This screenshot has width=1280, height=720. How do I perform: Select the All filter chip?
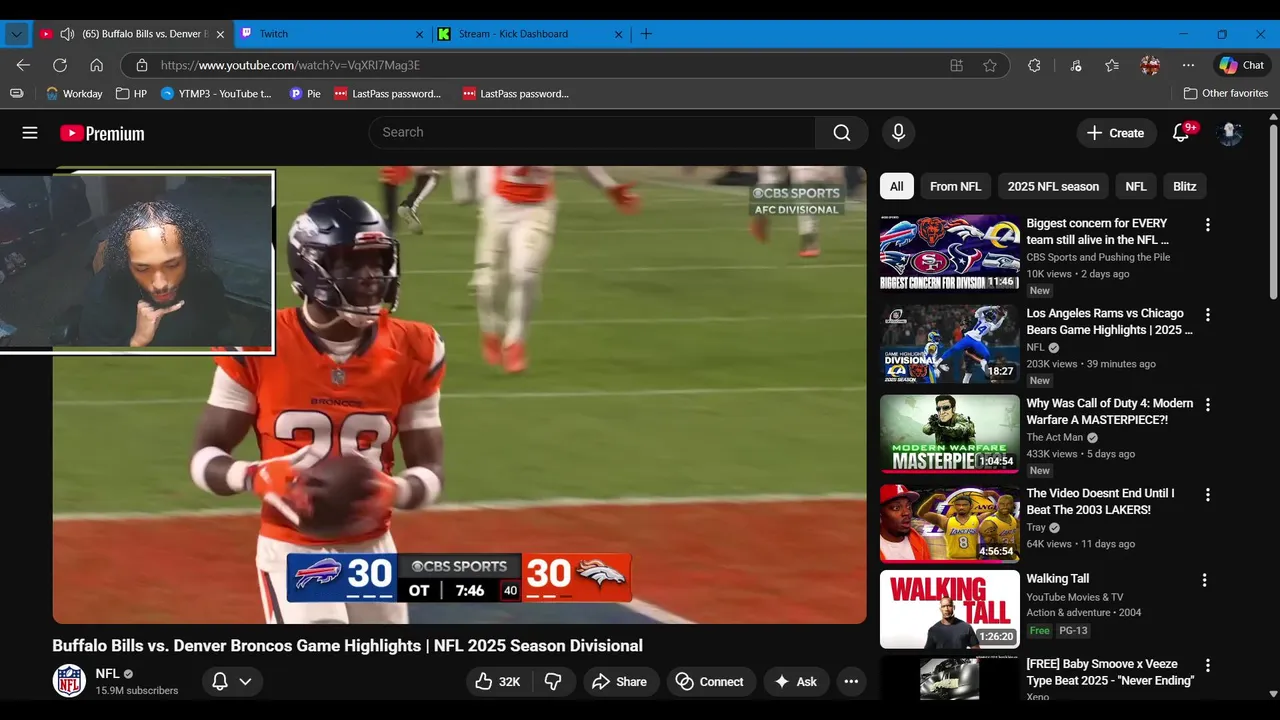coord(897,186)
